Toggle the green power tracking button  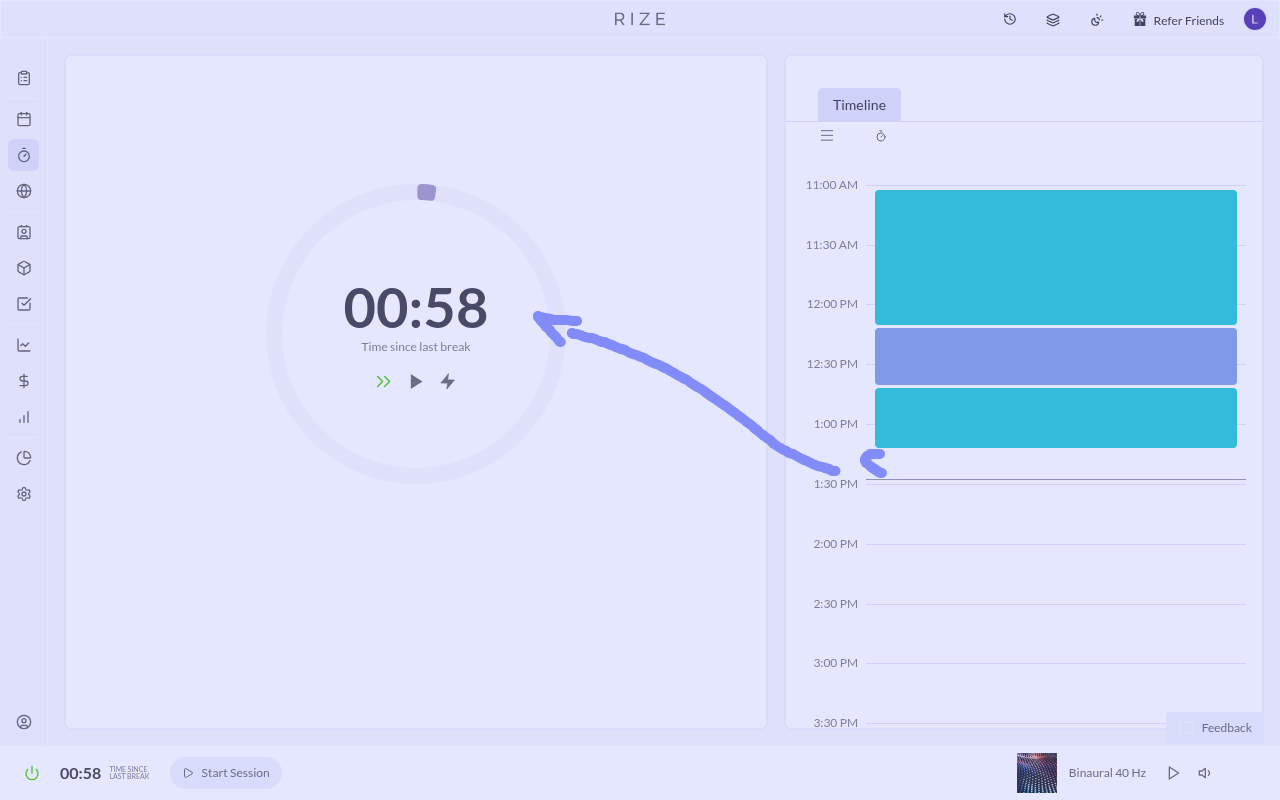[32, 773]
